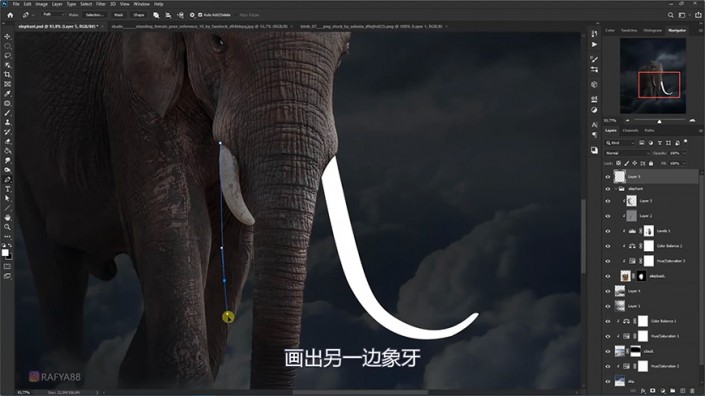Hide Levels 1 layer visibility
The width and height of the screenshot is (705, 396).
tap(608, 231)
